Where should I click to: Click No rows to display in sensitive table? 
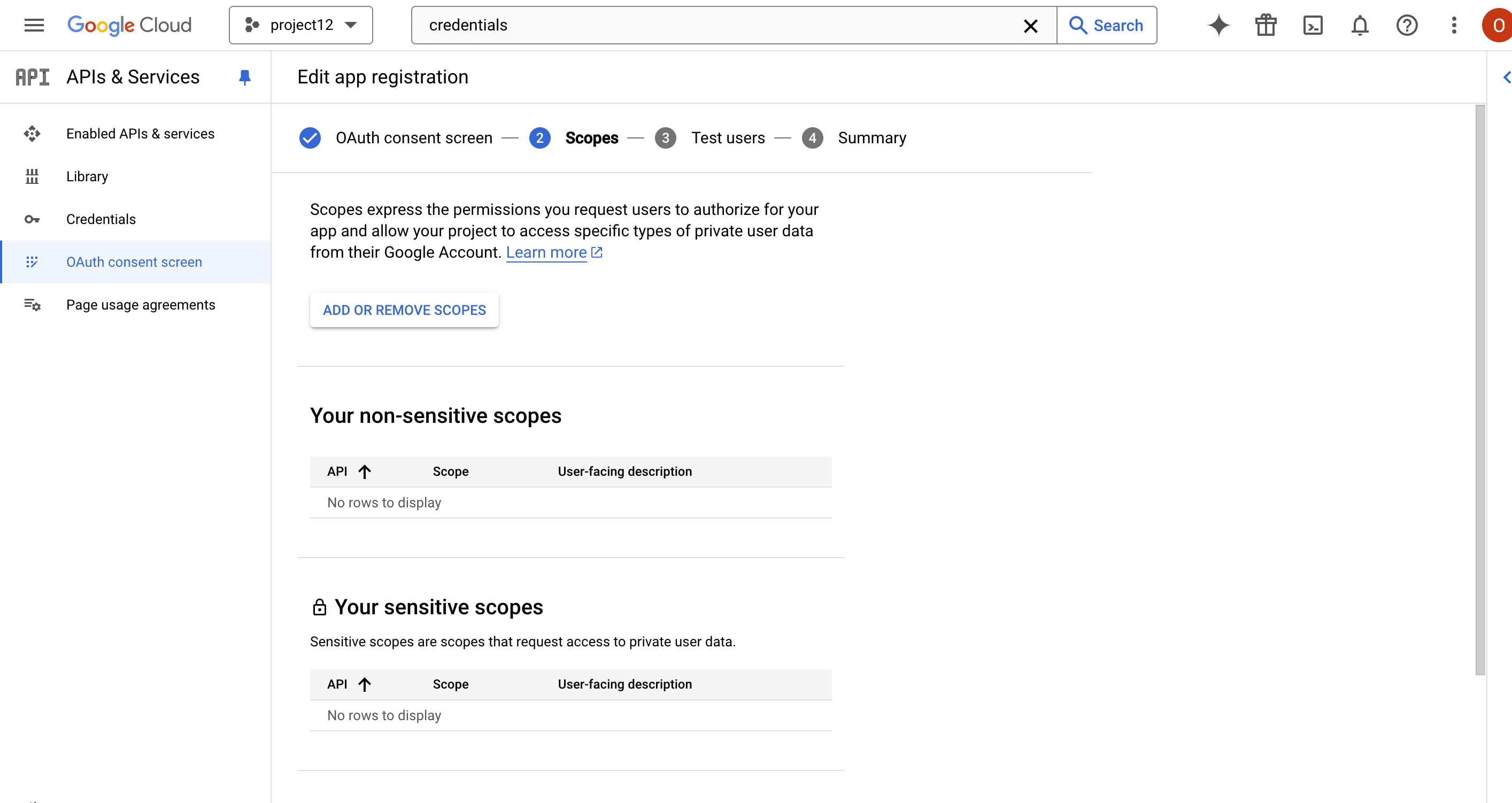click(384, 715)
